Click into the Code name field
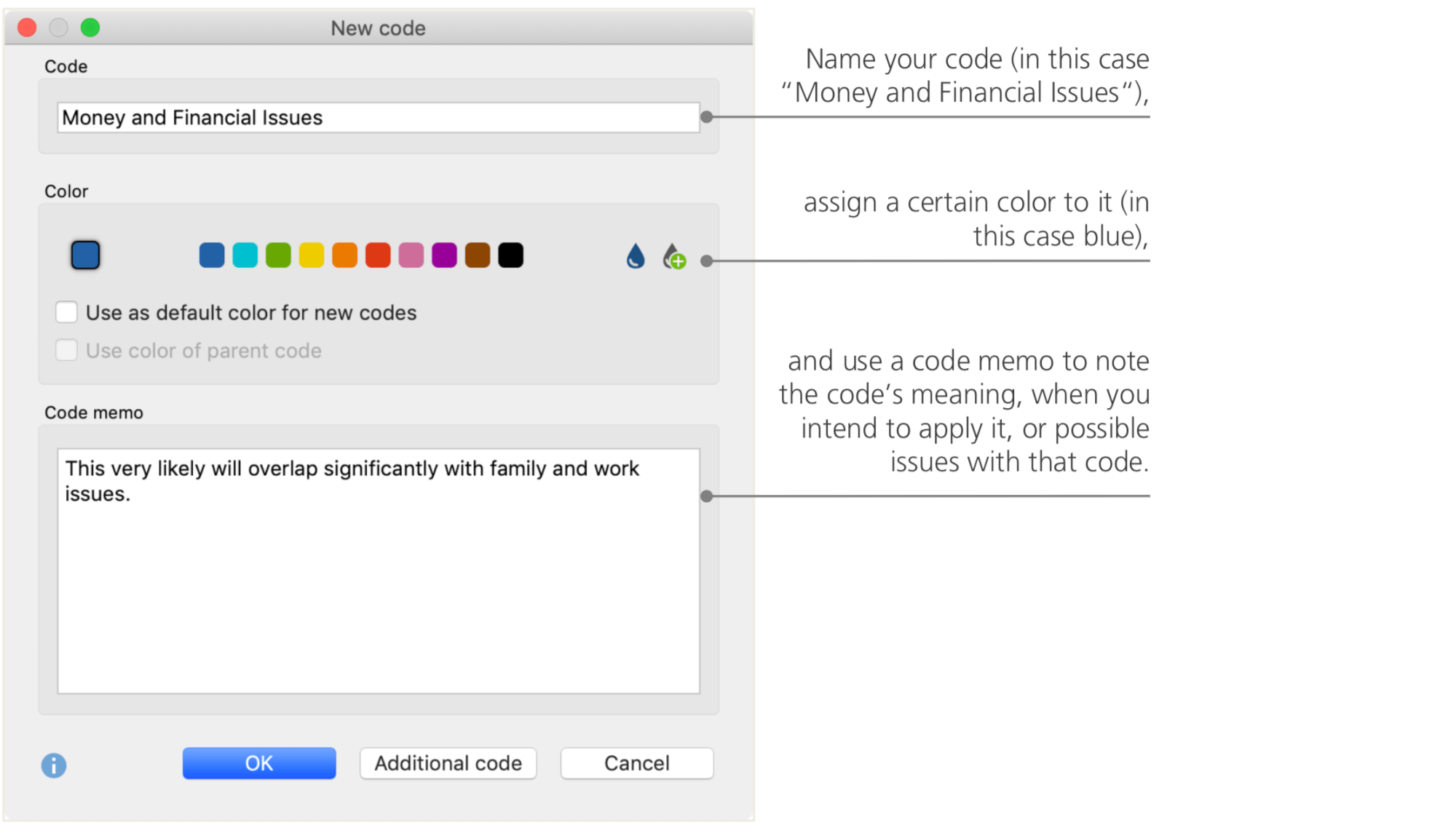 point(379,118)
